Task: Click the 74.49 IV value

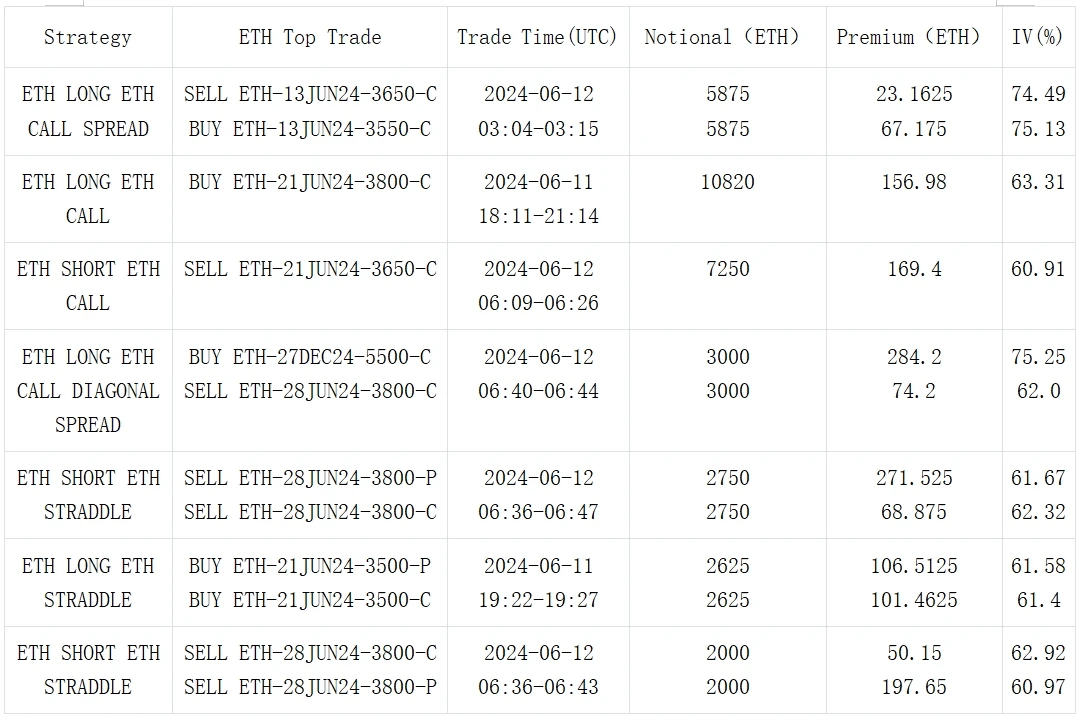Action: pyautogui.click(x=1038, y=94)
